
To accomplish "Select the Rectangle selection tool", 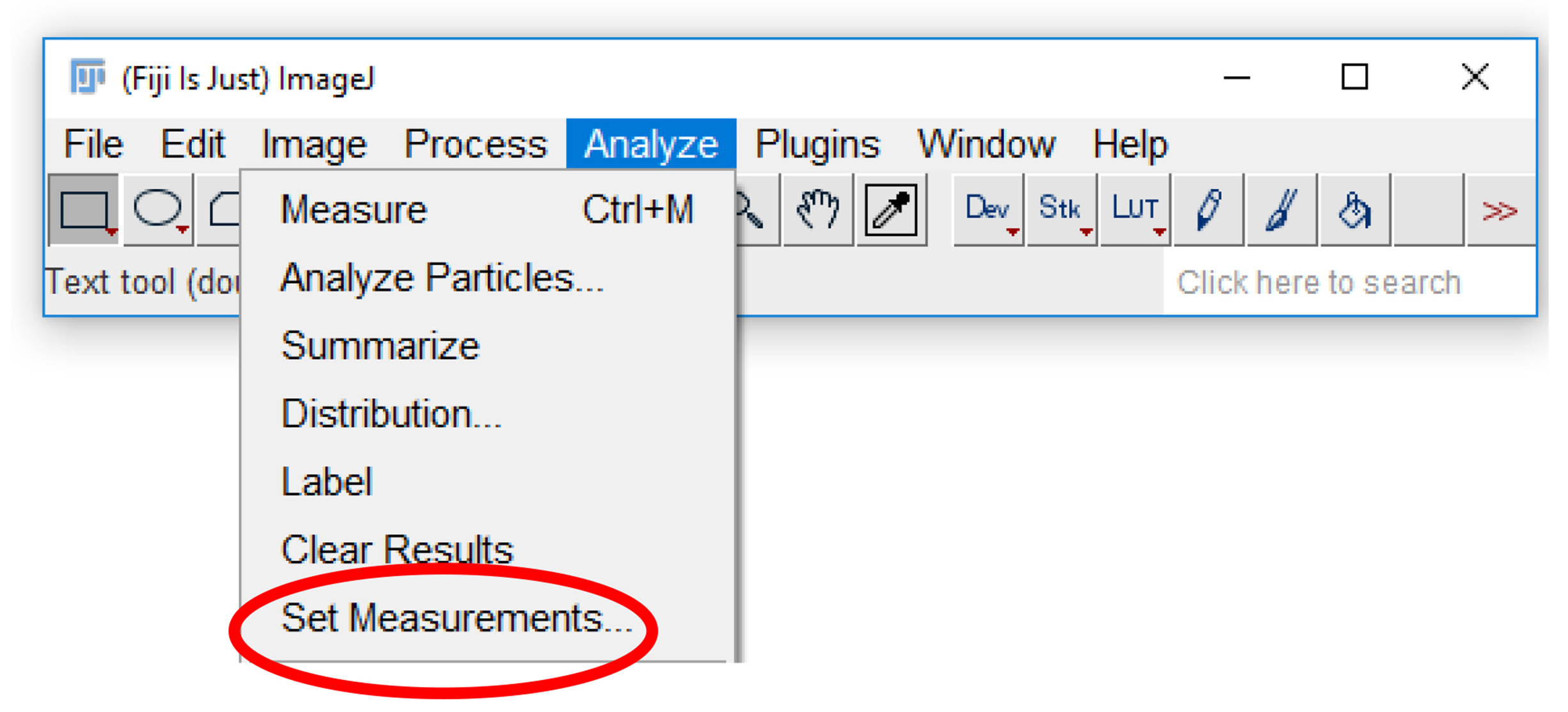I will click(x=84, y=210).
